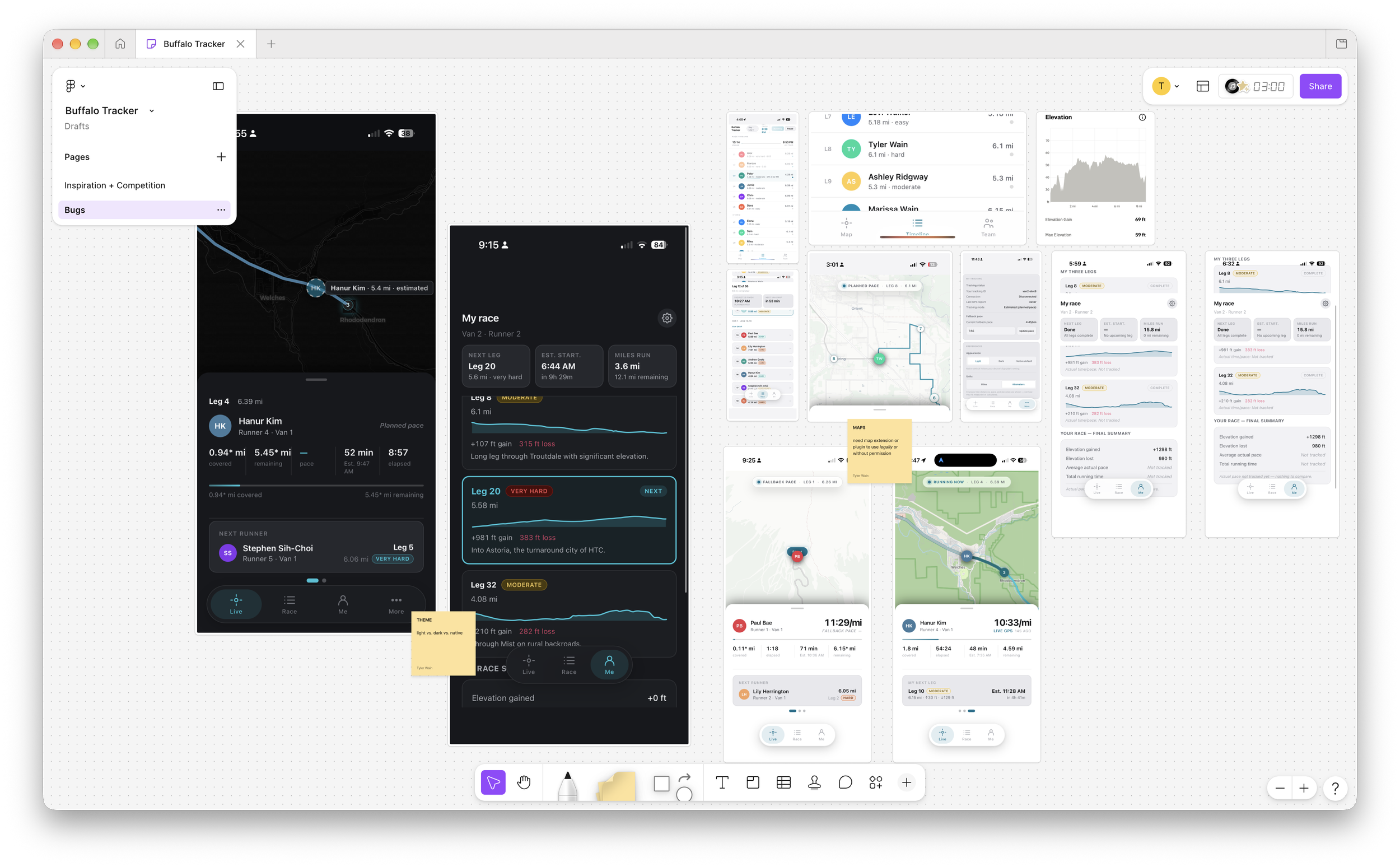Open the Bugs page options ellipsis
The image size is (1400, 867).
[x=221, y=210]
